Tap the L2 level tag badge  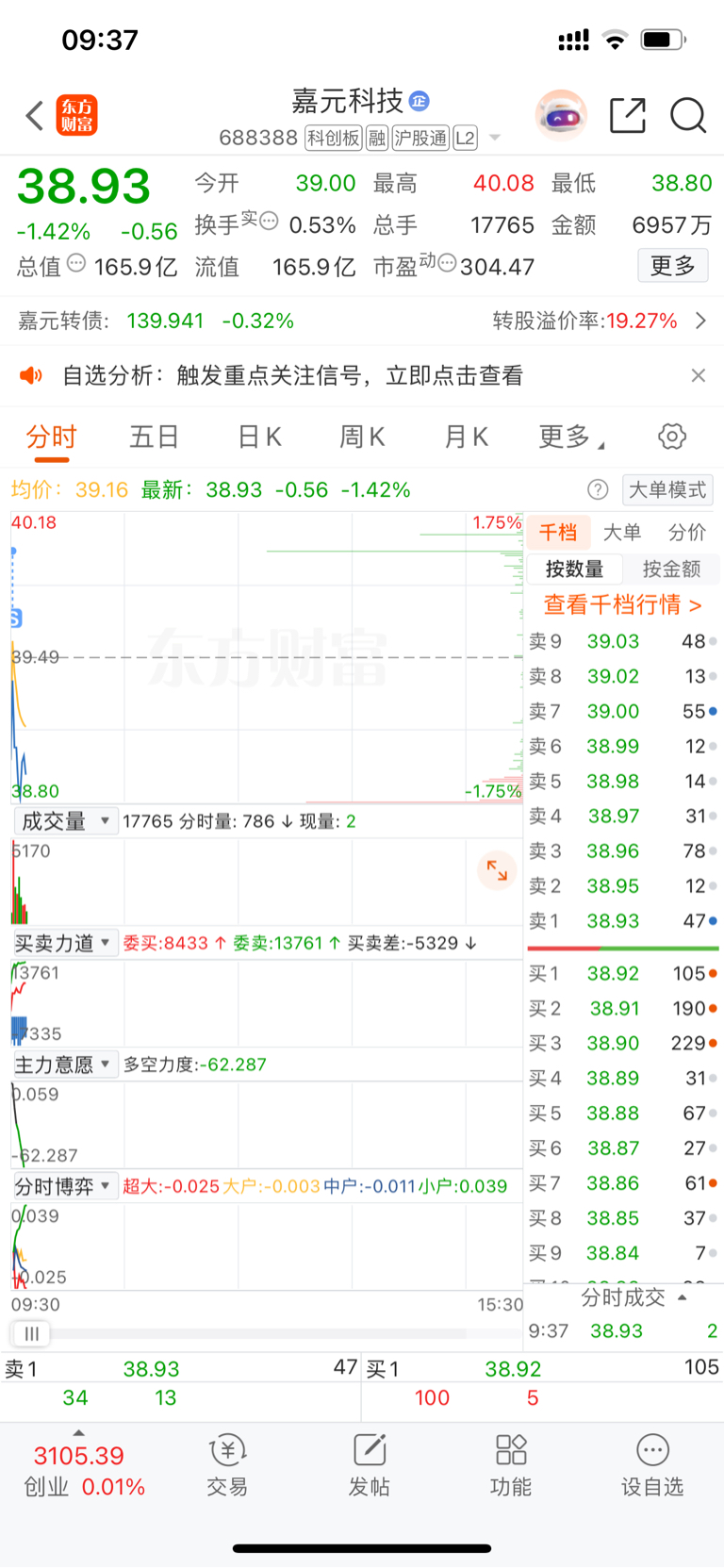point(465,139)
